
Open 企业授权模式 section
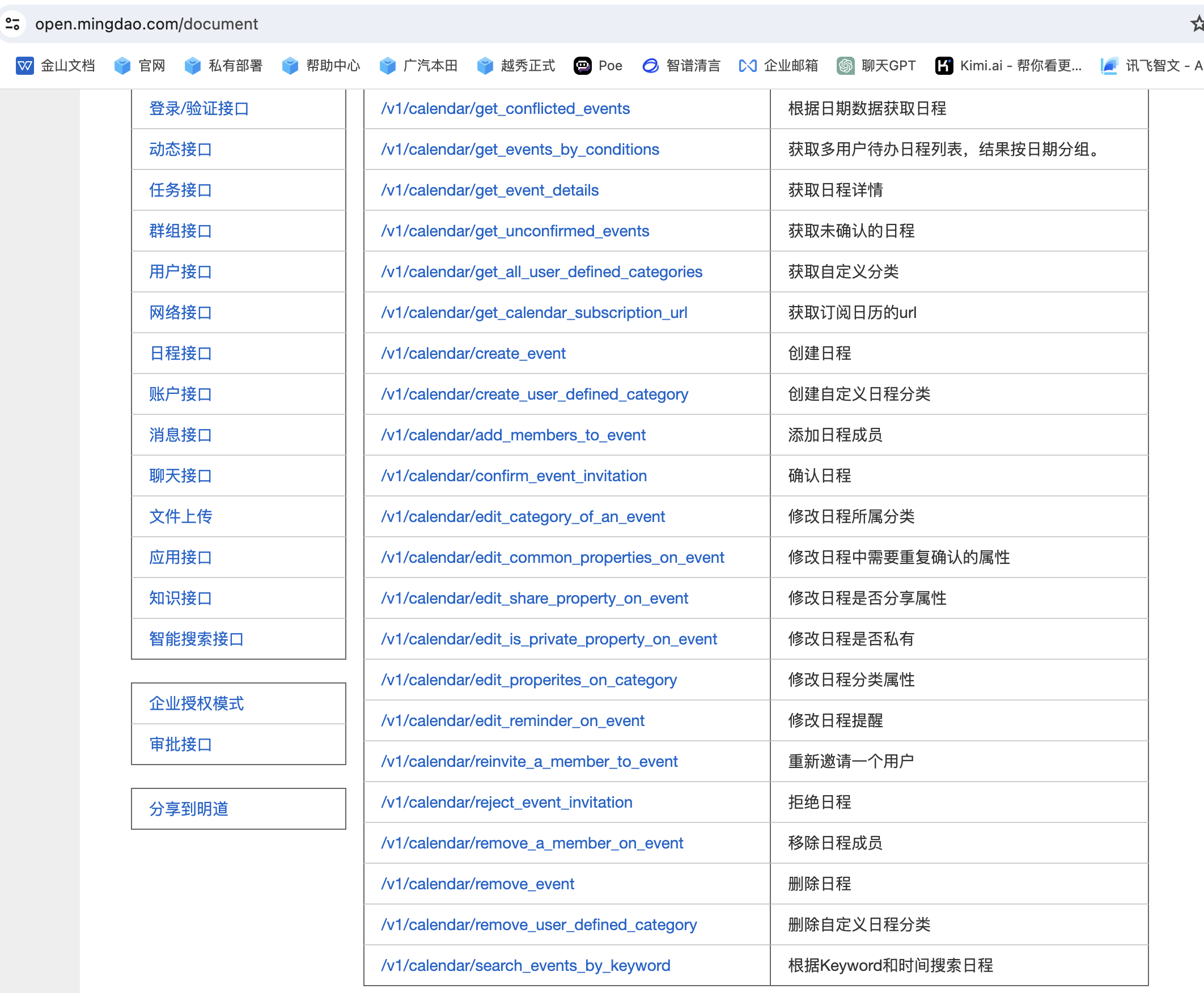(196, 703)
